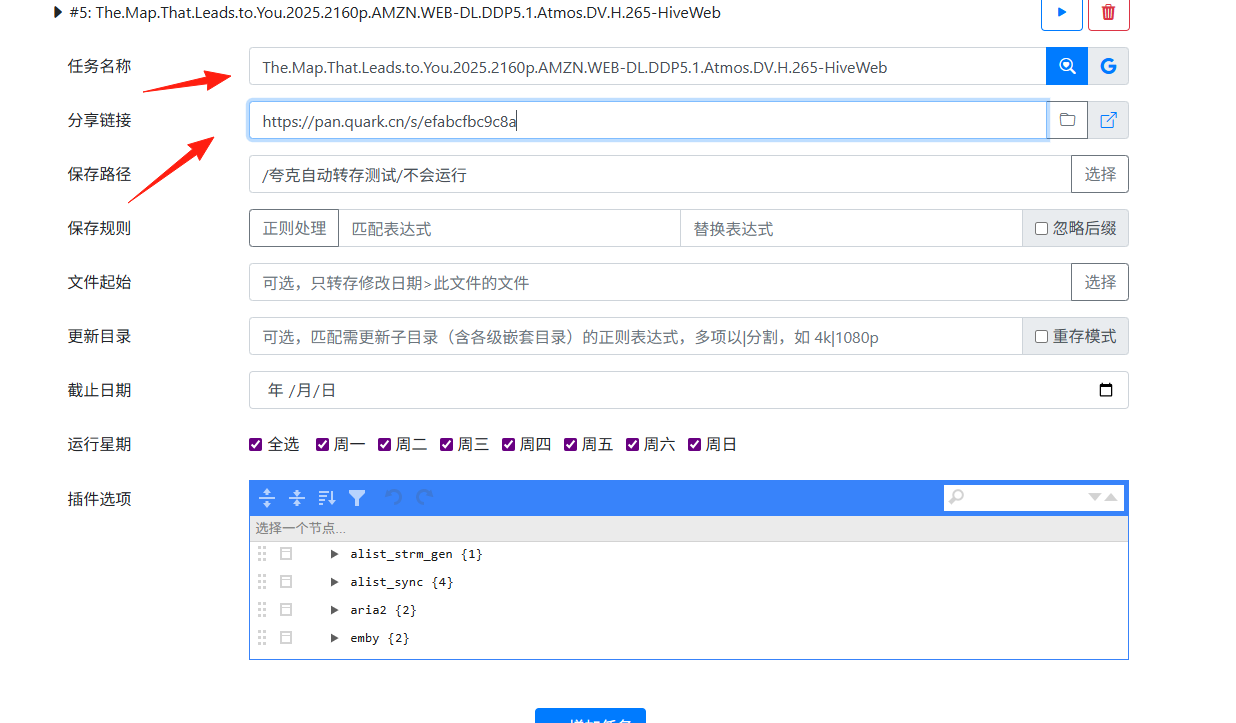Viewport: 1236px width, 723px height.
Task: Sort the plugin editor contents
Action: coord(327,497)
